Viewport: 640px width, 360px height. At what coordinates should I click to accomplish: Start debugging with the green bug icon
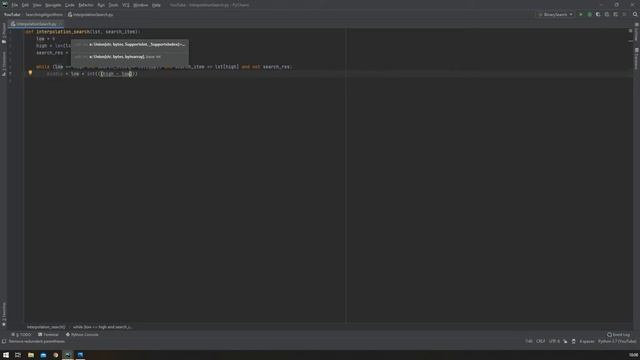point(589,14)
